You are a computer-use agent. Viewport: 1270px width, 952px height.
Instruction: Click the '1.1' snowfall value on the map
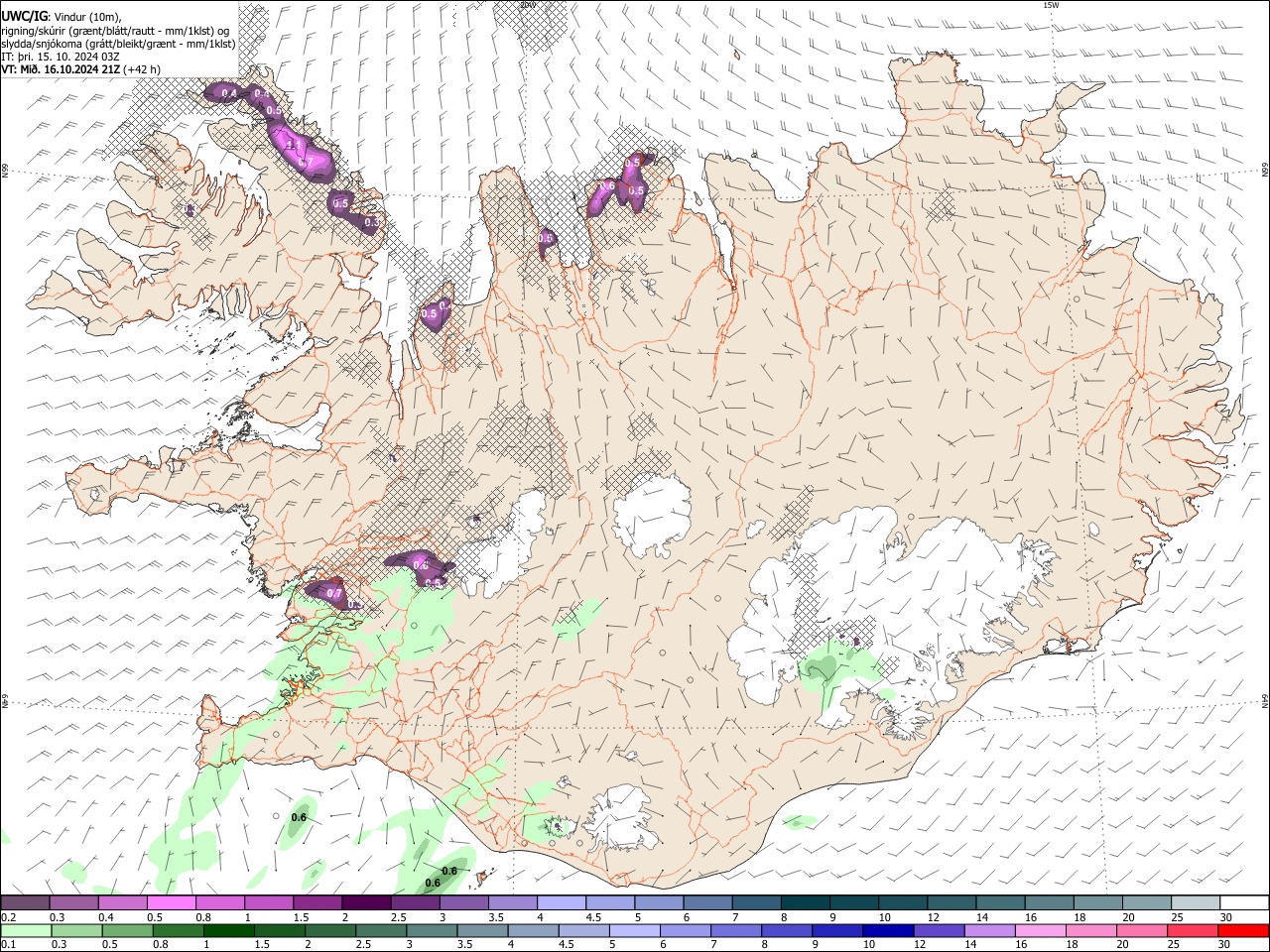pyautogui.click(x=294, y=146)
